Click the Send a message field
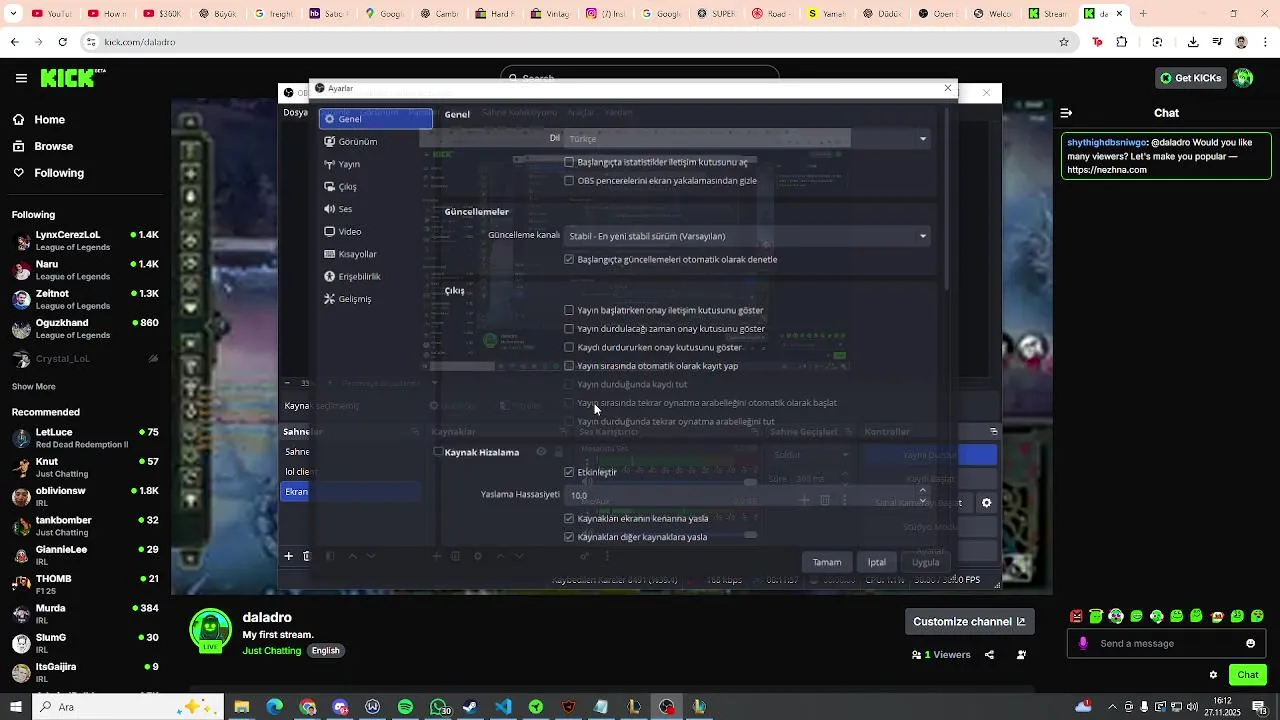This screenshot has height=720, width=1280. click(x=1165, y=643)
